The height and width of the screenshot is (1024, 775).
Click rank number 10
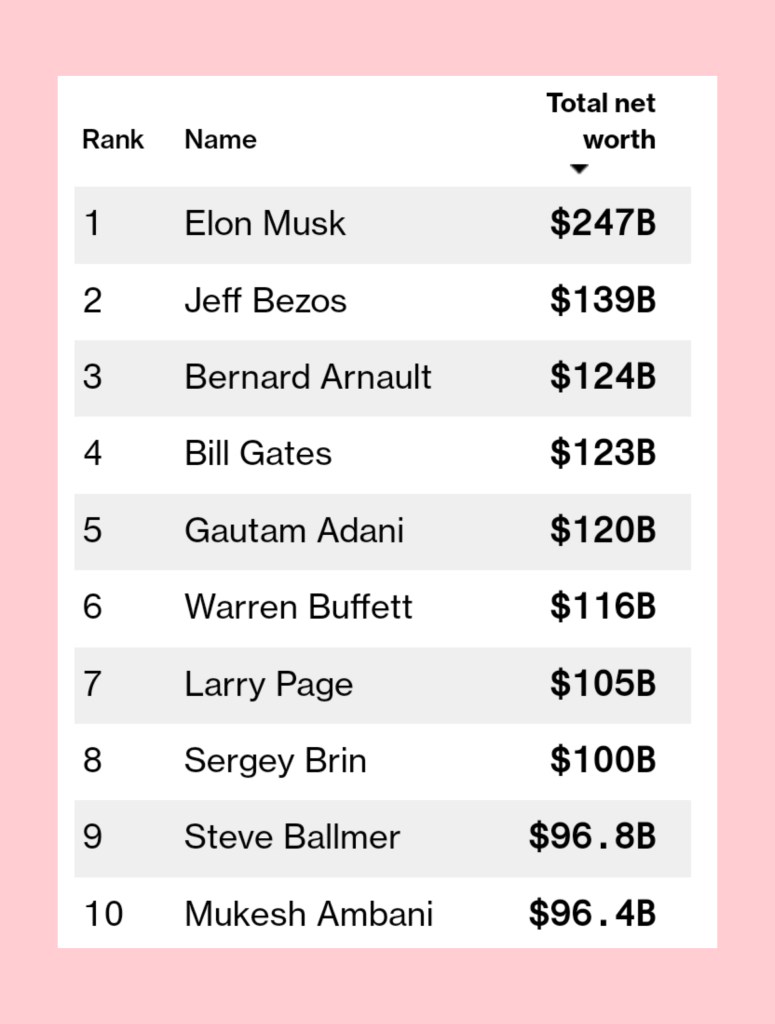(x=103, y=914)
